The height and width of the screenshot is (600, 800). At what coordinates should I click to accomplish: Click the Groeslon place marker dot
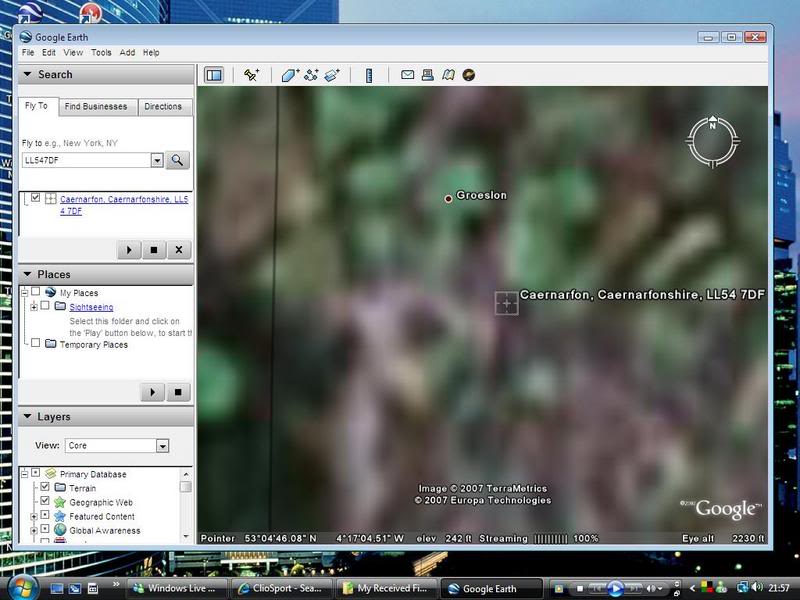[448, 198]
